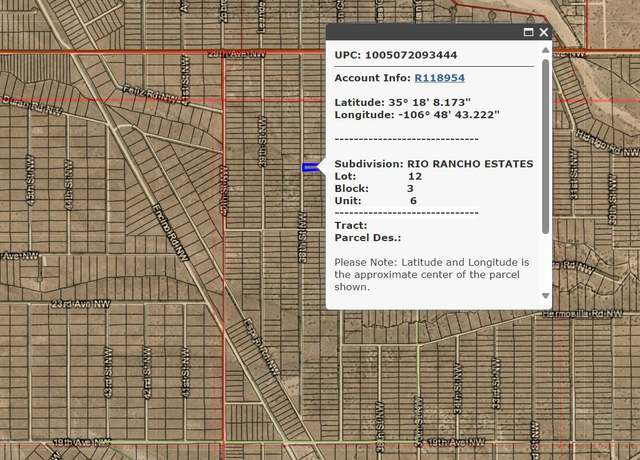
Task: Click the Encino Rd NW map label
Action: pyautogui.click(x=171, y=232)
